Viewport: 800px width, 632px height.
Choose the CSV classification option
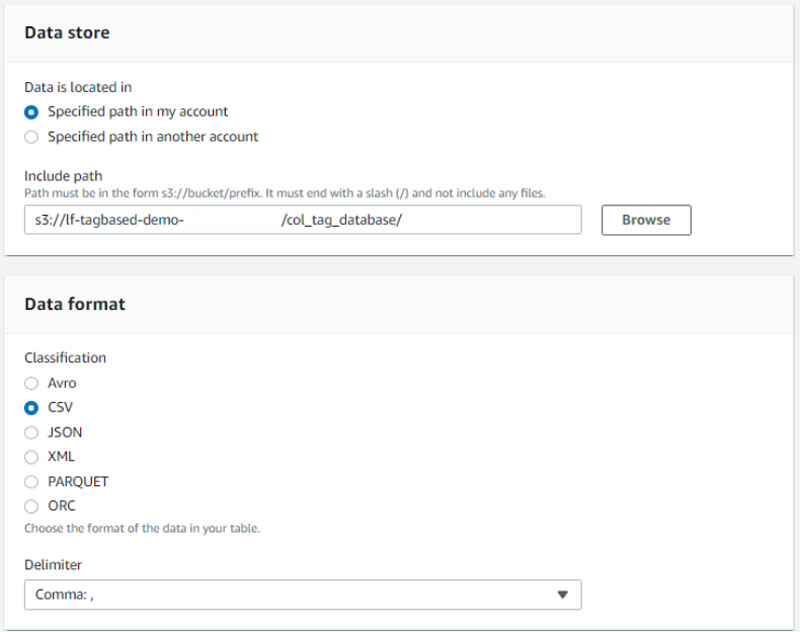(x=32, y=408)
